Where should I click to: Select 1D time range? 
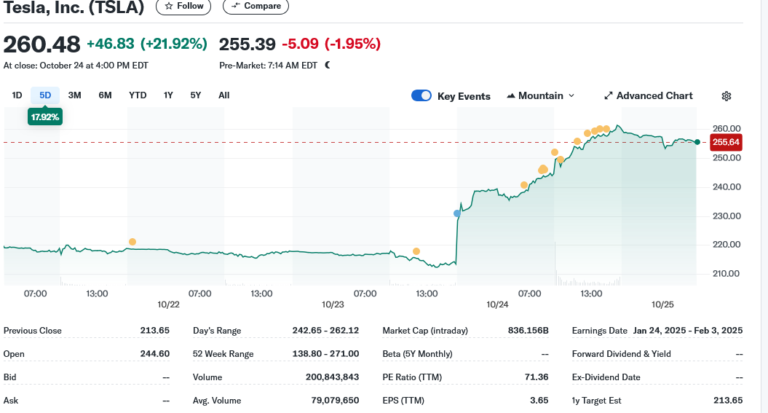(17, 95)
